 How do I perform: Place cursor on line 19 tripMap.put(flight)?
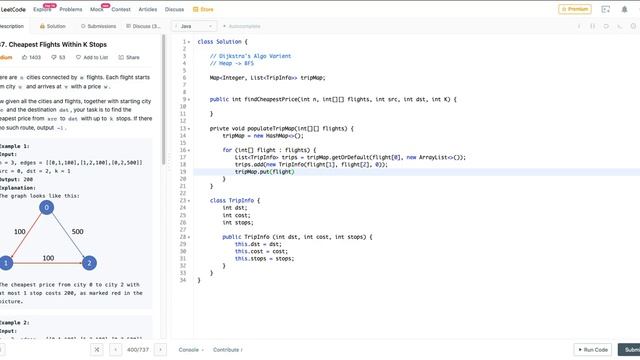[264, 172]
